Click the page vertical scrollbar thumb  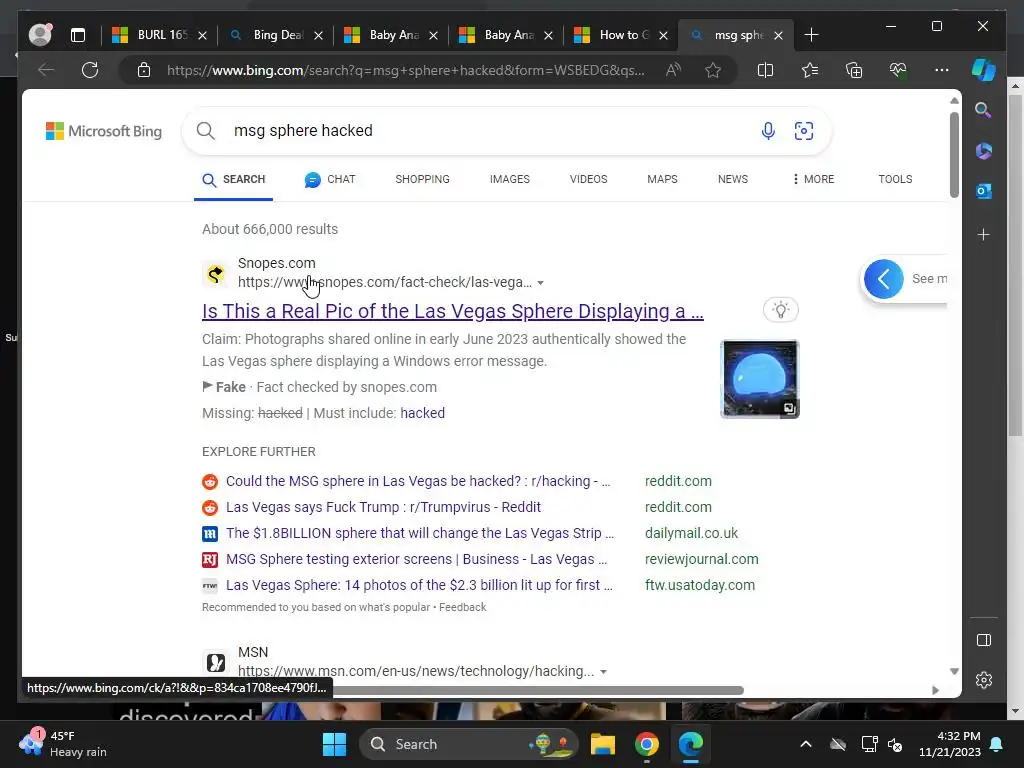[x=954, y=155]
